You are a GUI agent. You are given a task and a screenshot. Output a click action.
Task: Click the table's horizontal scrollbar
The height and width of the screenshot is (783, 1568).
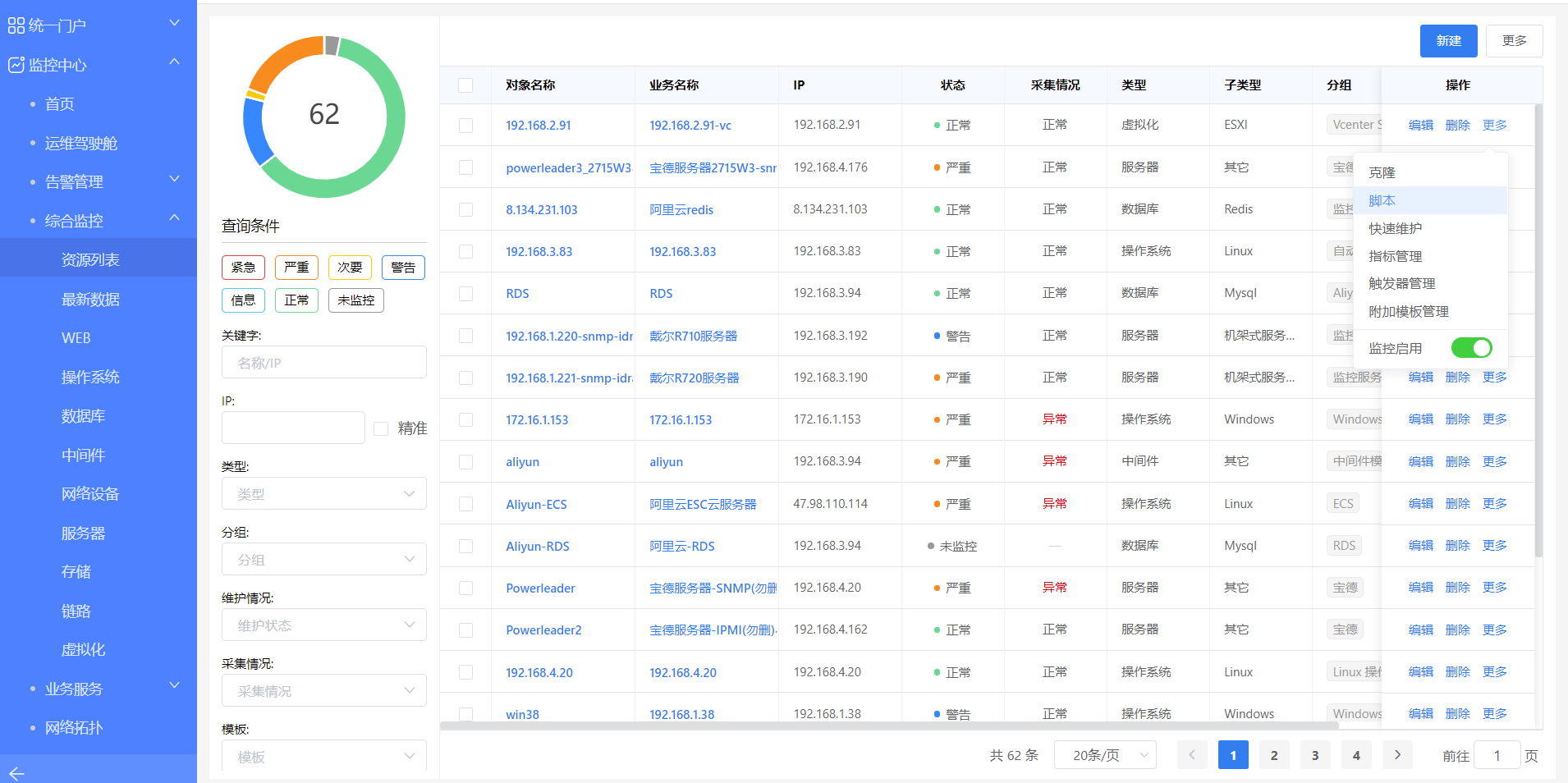[x=889, y=726]
